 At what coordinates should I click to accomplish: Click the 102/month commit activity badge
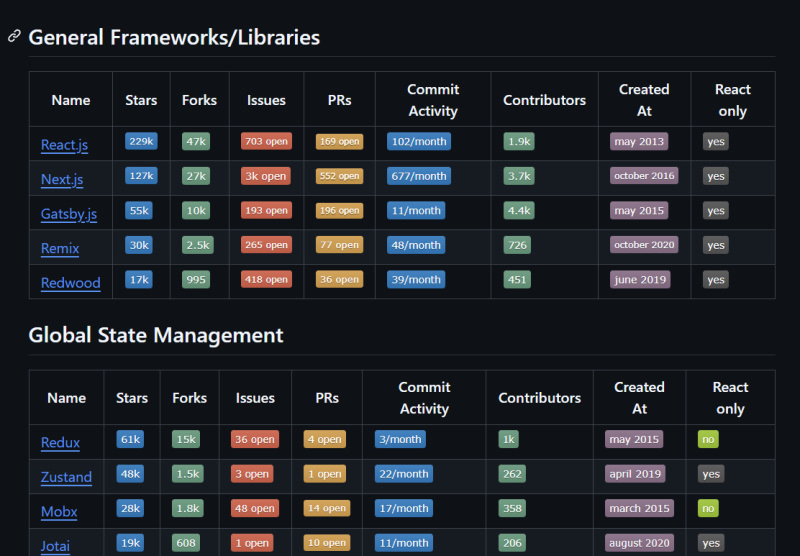click(419, 141)
